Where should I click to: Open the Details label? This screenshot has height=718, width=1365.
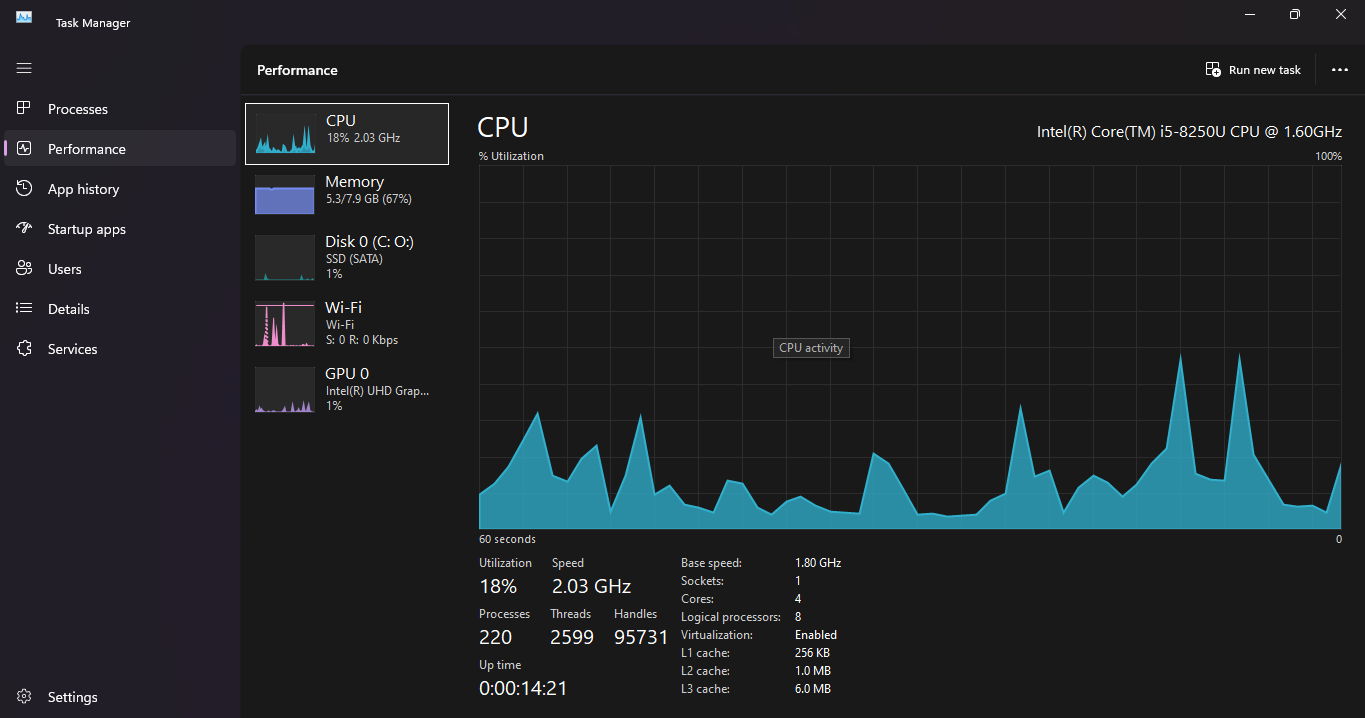(69, 309)
